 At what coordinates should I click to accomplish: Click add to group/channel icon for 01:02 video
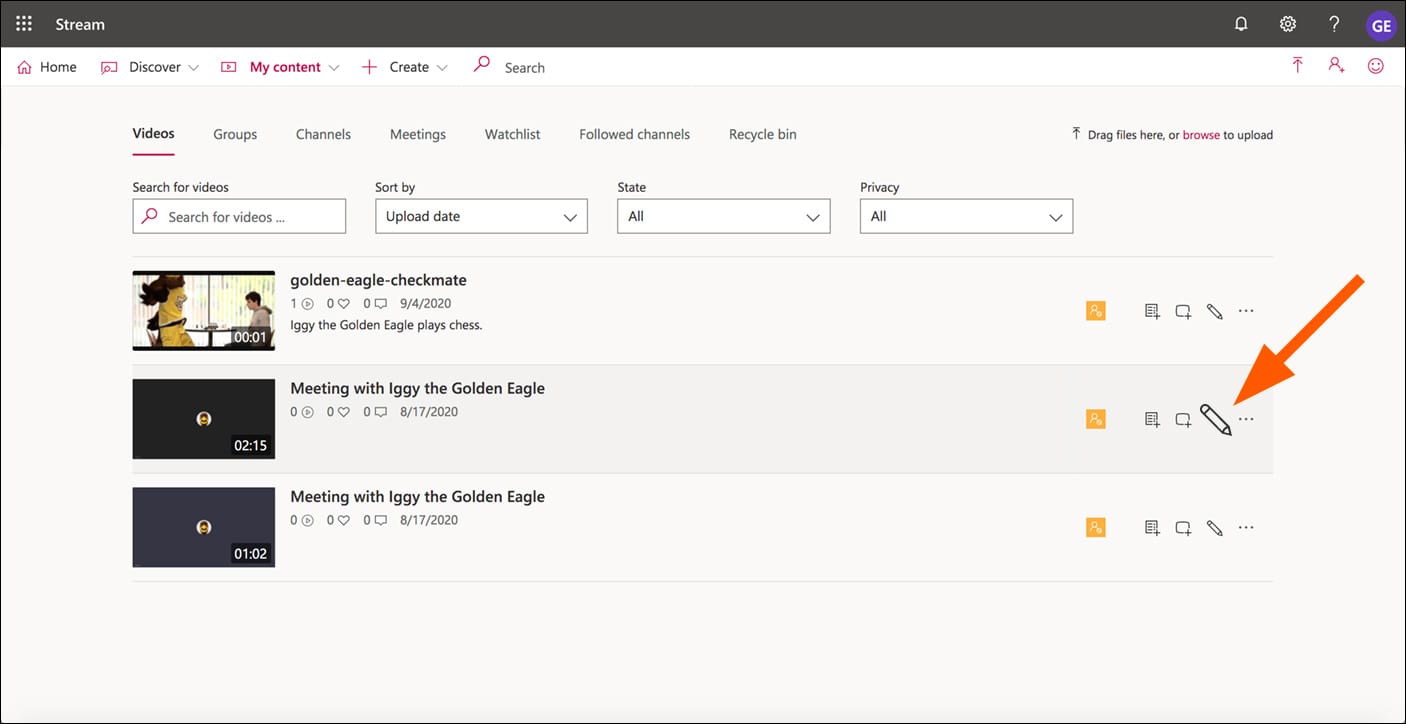[x=1183, y=528]
